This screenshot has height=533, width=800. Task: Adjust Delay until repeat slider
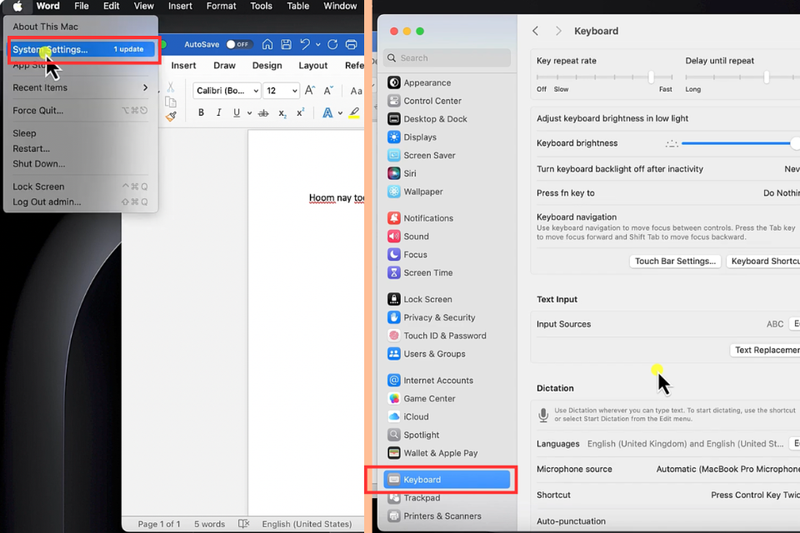(766, 77)
